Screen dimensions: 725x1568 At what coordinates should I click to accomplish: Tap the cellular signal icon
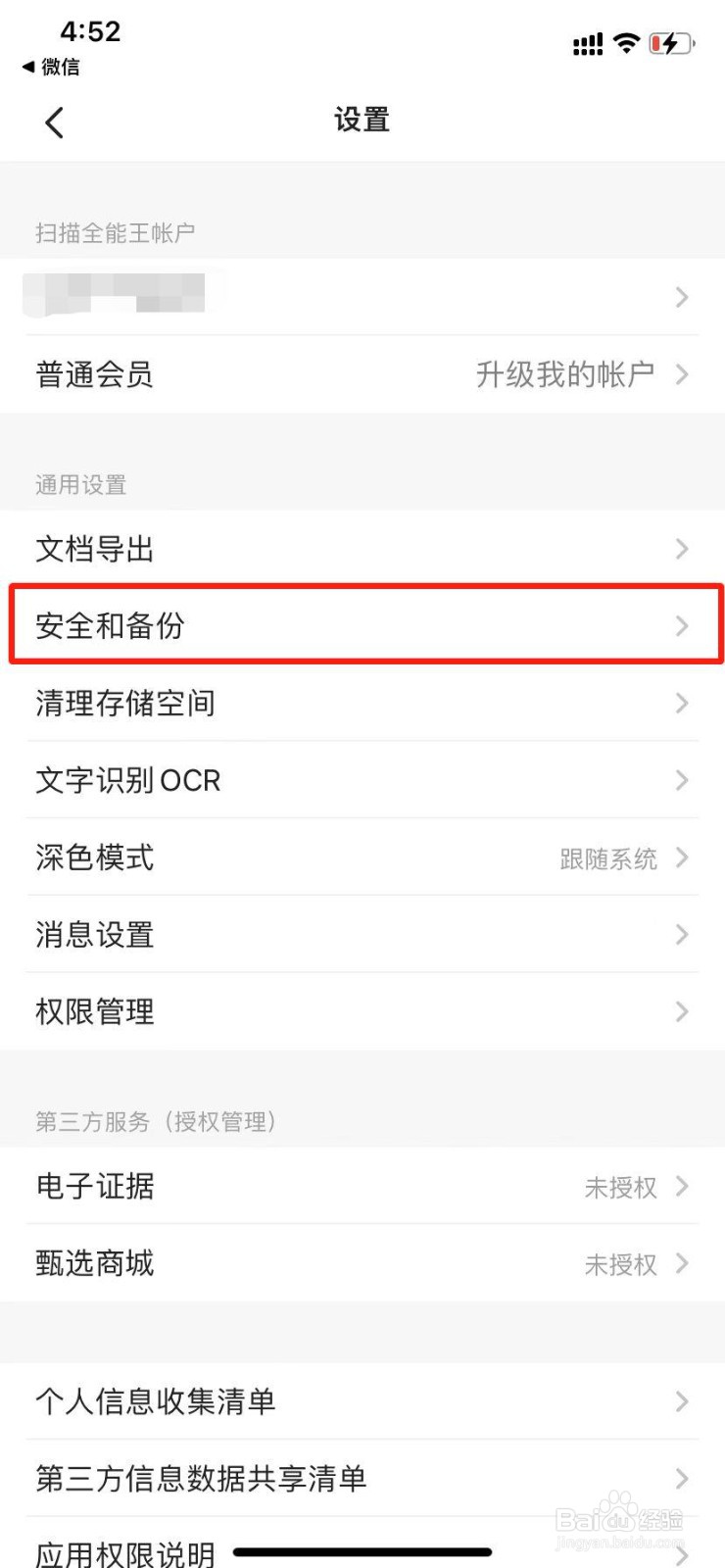click(588, 44)
